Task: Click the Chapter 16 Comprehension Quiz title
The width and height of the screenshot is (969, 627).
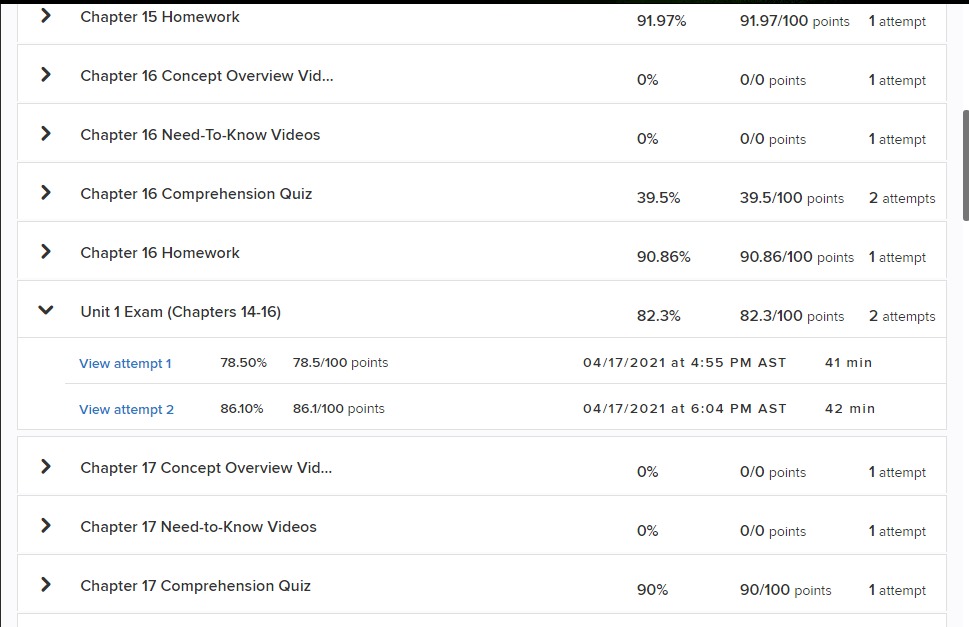Action: click(196, 194)
